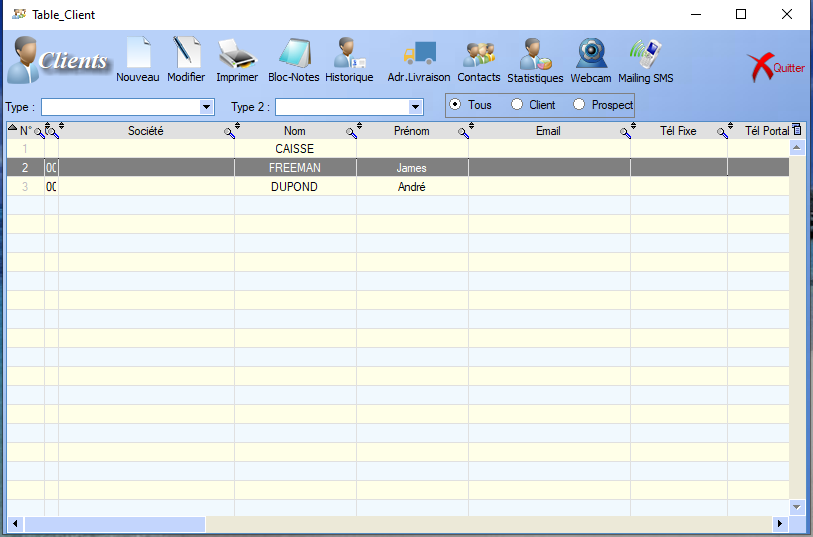The image size is (813, 537).
Task: Open Modifier to edit the client
Action: [x=186, y=58]
